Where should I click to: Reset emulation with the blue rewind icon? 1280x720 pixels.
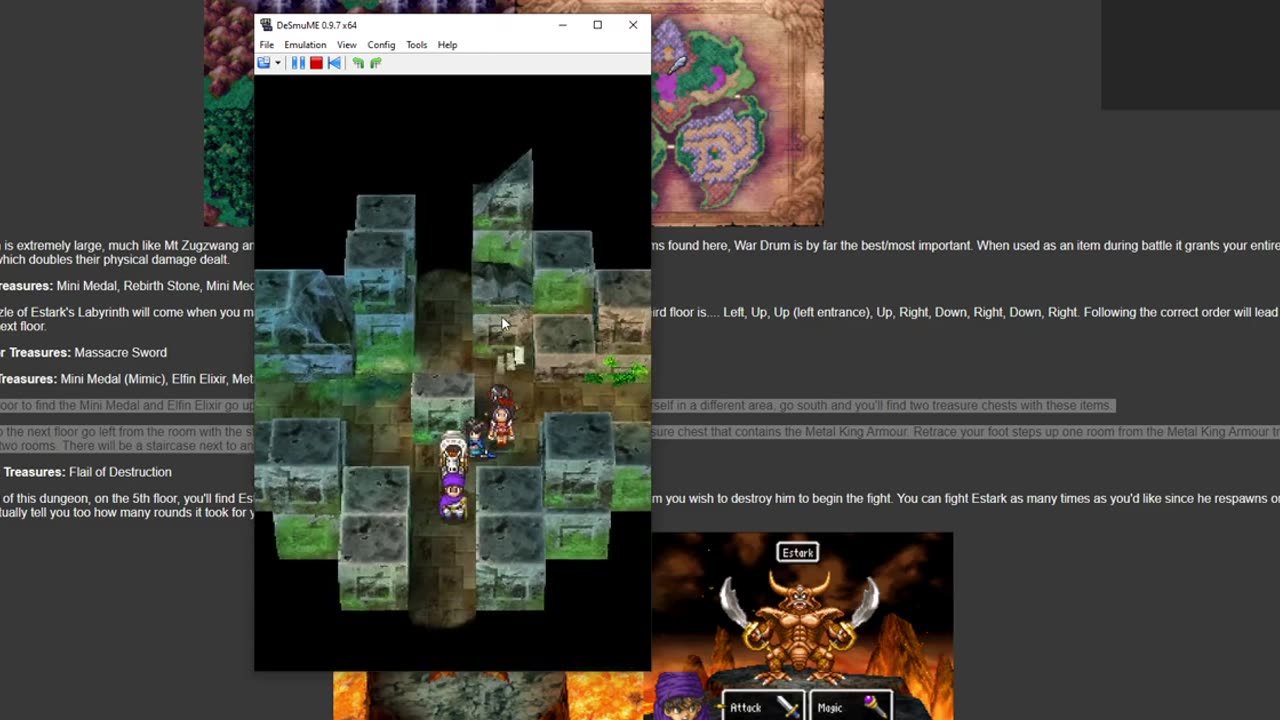(x=334, y=63)
